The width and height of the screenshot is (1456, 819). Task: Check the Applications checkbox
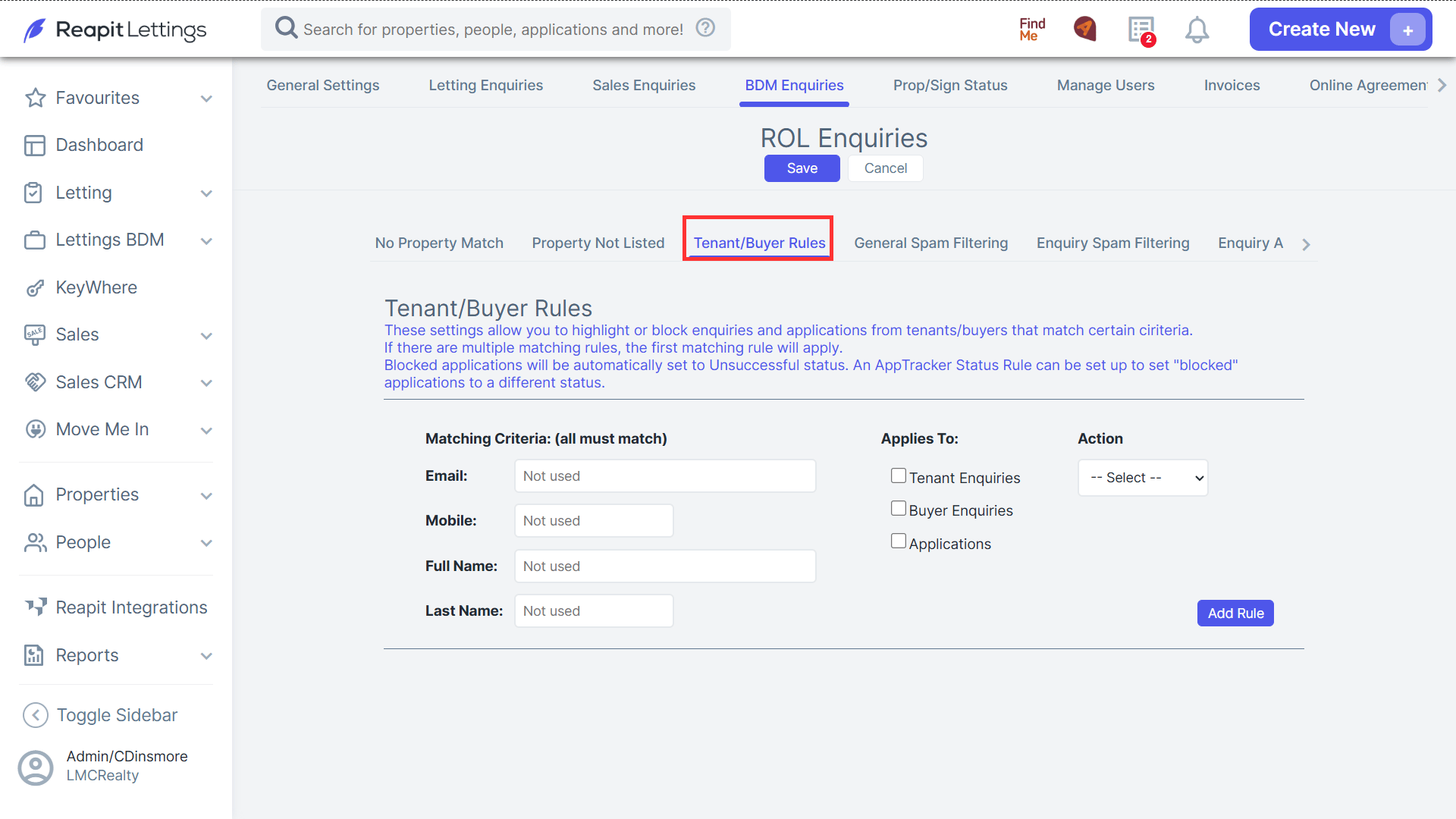(x=899, y=541)
